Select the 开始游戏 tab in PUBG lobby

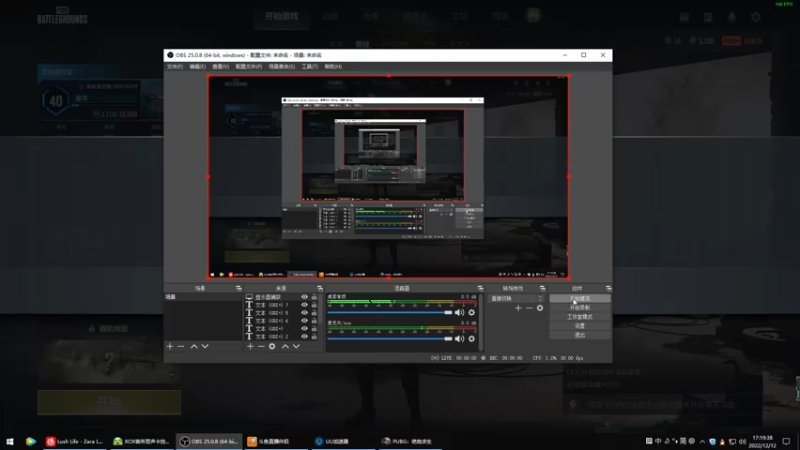pyautogui.click(x=281, y=16)
